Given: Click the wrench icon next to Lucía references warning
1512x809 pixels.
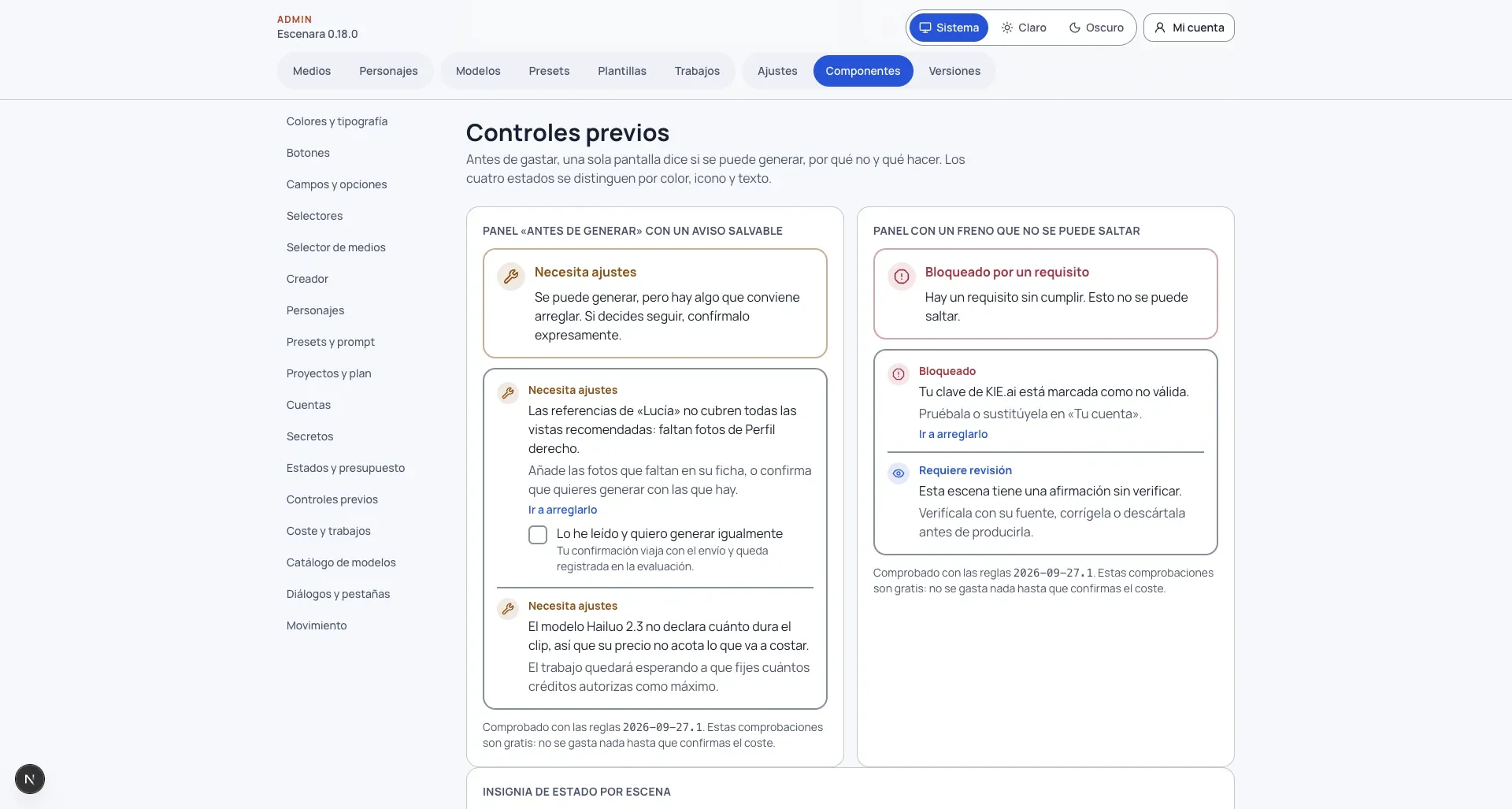Looking at the screenshot, I should (508, 392).
